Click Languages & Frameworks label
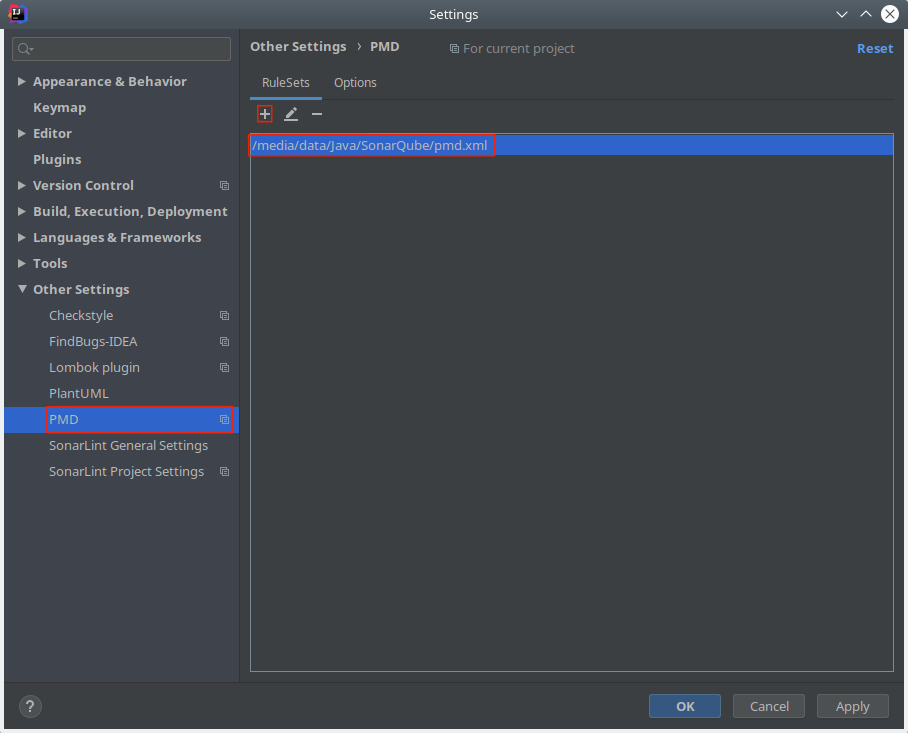Screen dimensions: 908x733 pos(117,237)
